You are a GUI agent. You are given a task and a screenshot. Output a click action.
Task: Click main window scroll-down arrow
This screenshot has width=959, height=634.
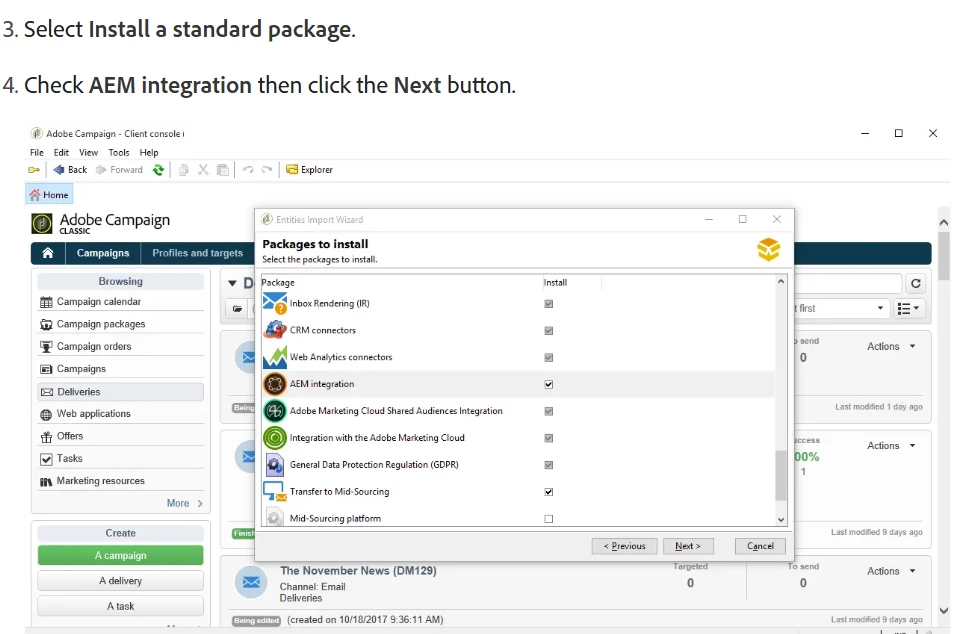pos(944,610)
